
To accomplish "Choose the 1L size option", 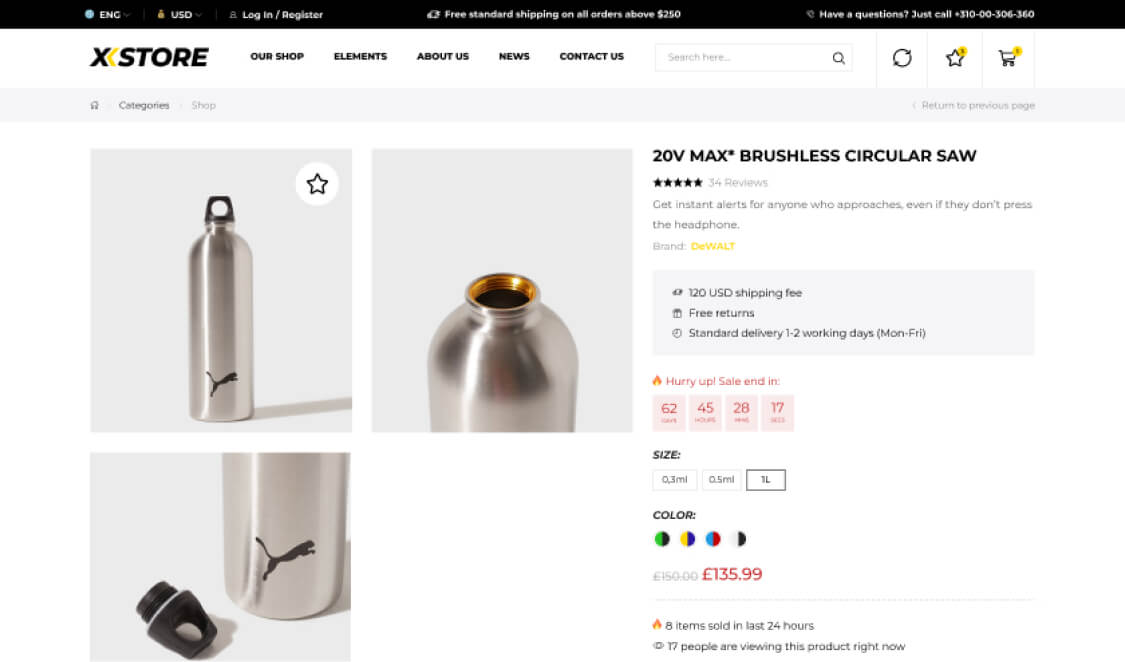I will pos(766,480).
